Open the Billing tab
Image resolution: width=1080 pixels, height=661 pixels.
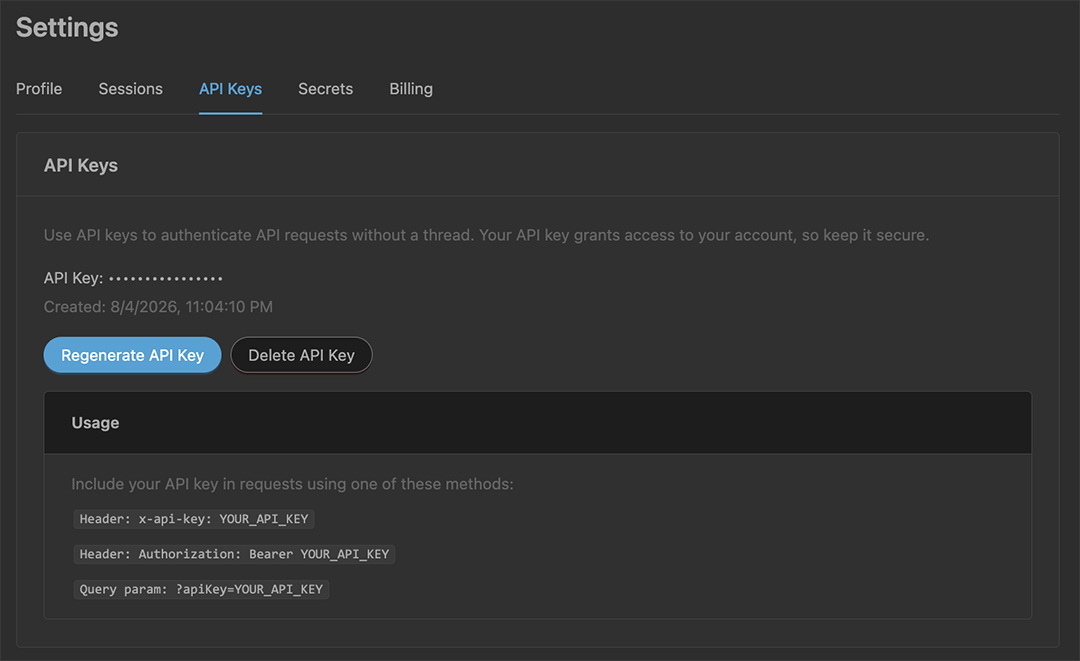click(411, 89)
